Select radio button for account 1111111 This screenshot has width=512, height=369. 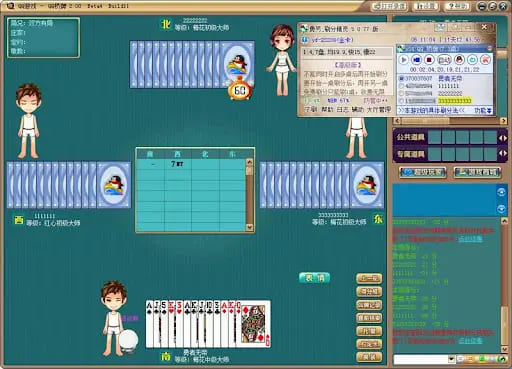(x=402, y=86)
